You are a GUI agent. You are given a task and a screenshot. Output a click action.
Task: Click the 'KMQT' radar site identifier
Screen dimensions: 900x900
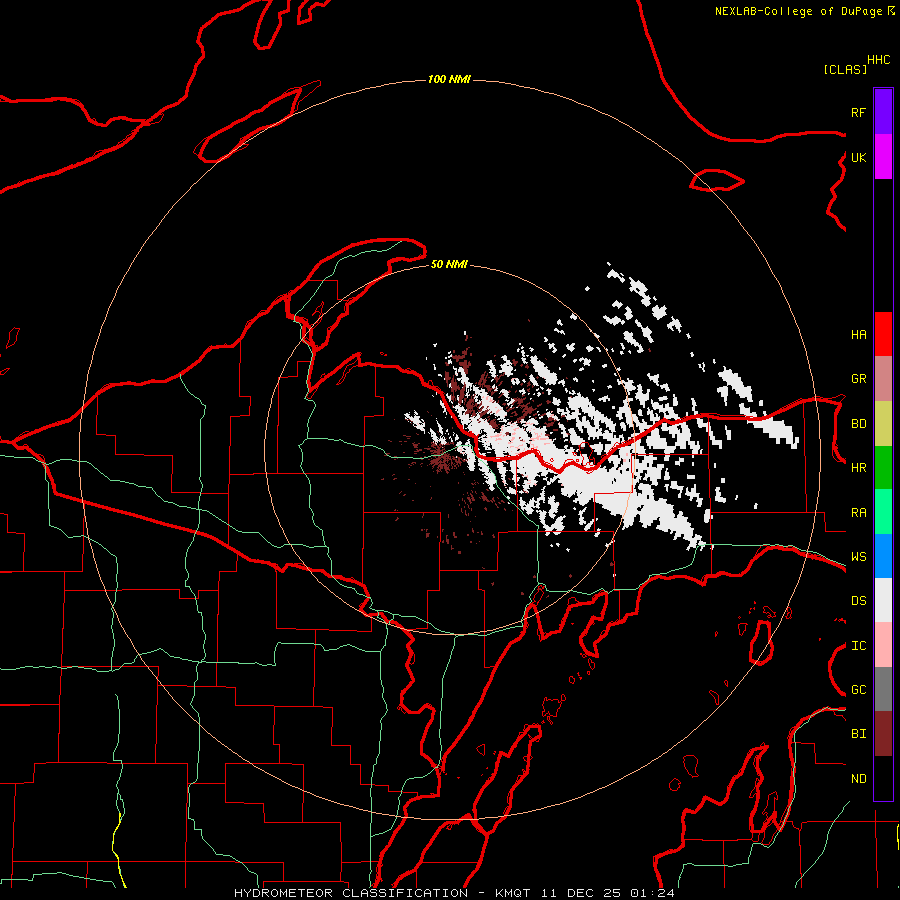513,893
